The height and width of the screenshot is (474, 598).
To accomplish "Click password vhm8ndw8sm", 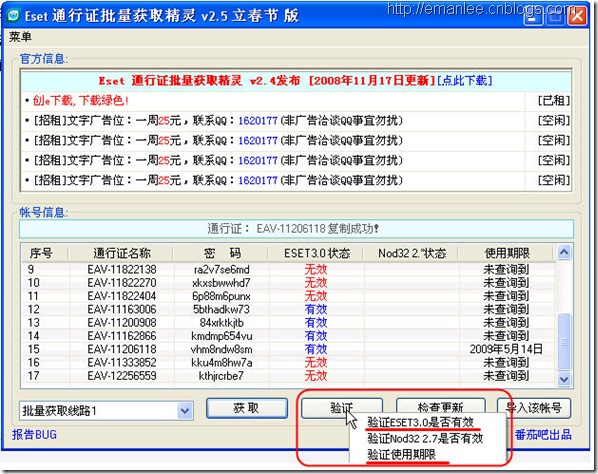I will click(x=222, y=349).
